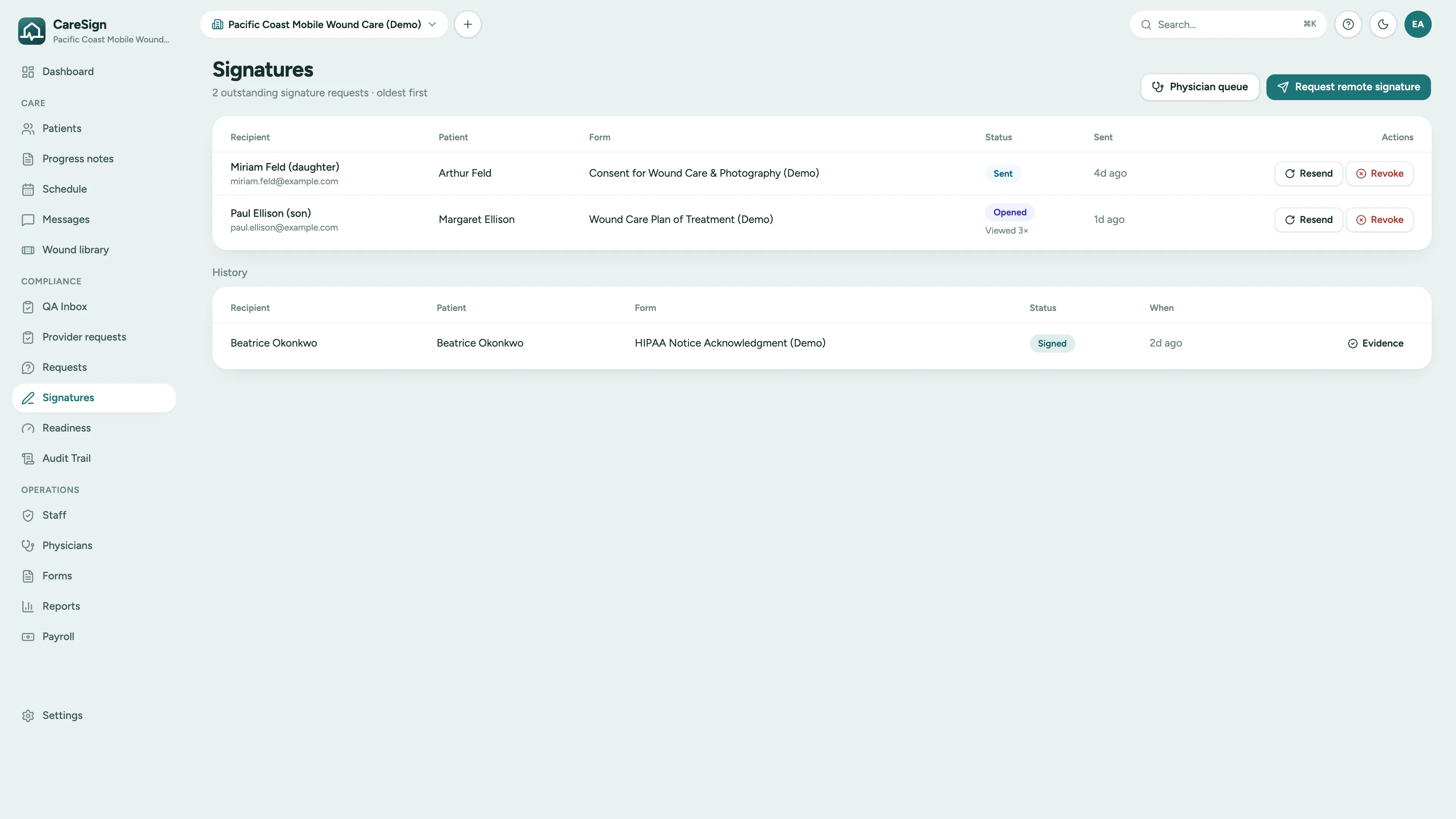
Task: Click the Opened status badge
Action: [x=1009, y=212]
